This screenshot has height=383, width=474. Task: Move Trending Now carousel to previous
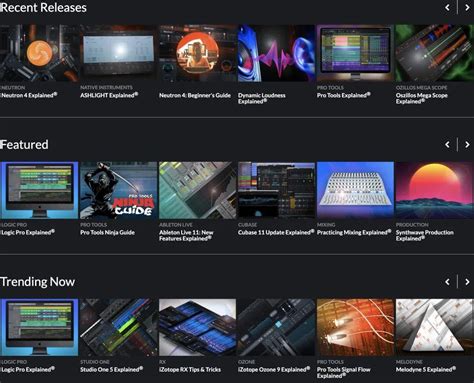[x=447, y=282]
